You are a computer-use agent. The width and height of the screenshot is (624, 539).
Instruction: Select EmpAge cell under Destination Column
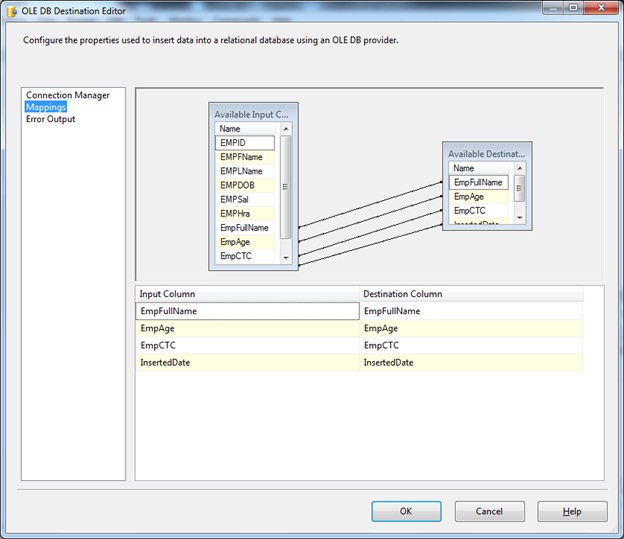[471, 328]
